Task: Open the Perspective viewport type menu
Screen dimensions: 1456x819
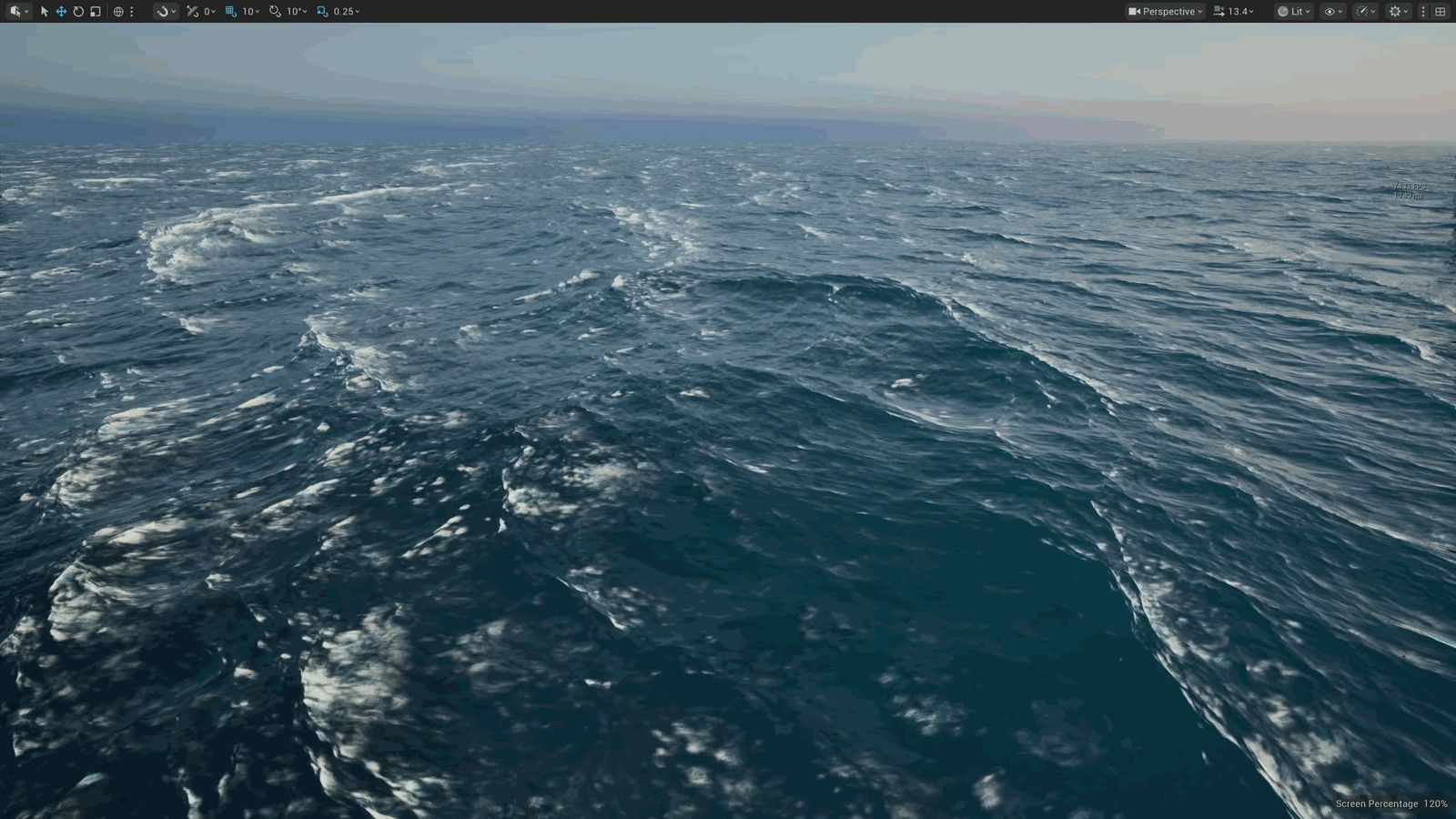Action: tap(1166, 12)
